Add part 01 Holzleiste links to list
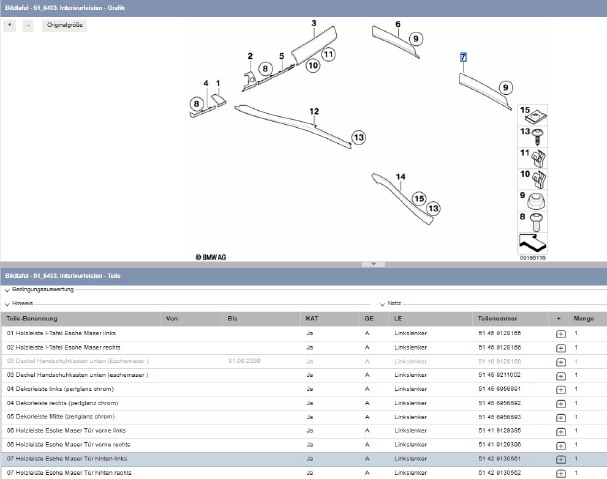 [561, 334]
